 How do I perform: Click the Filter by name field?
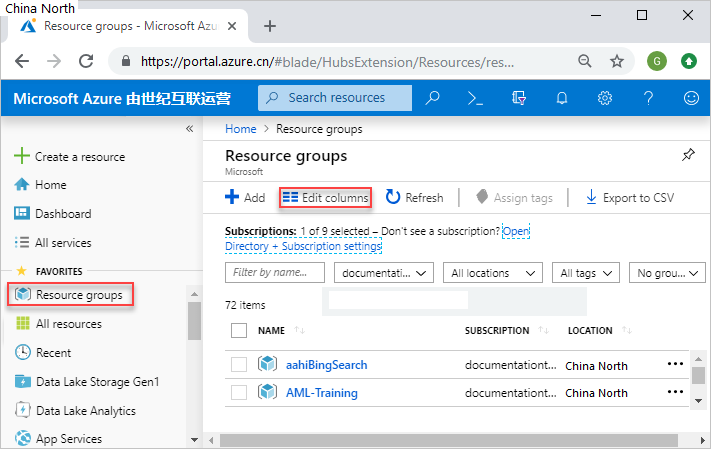(x=275, y=273)
